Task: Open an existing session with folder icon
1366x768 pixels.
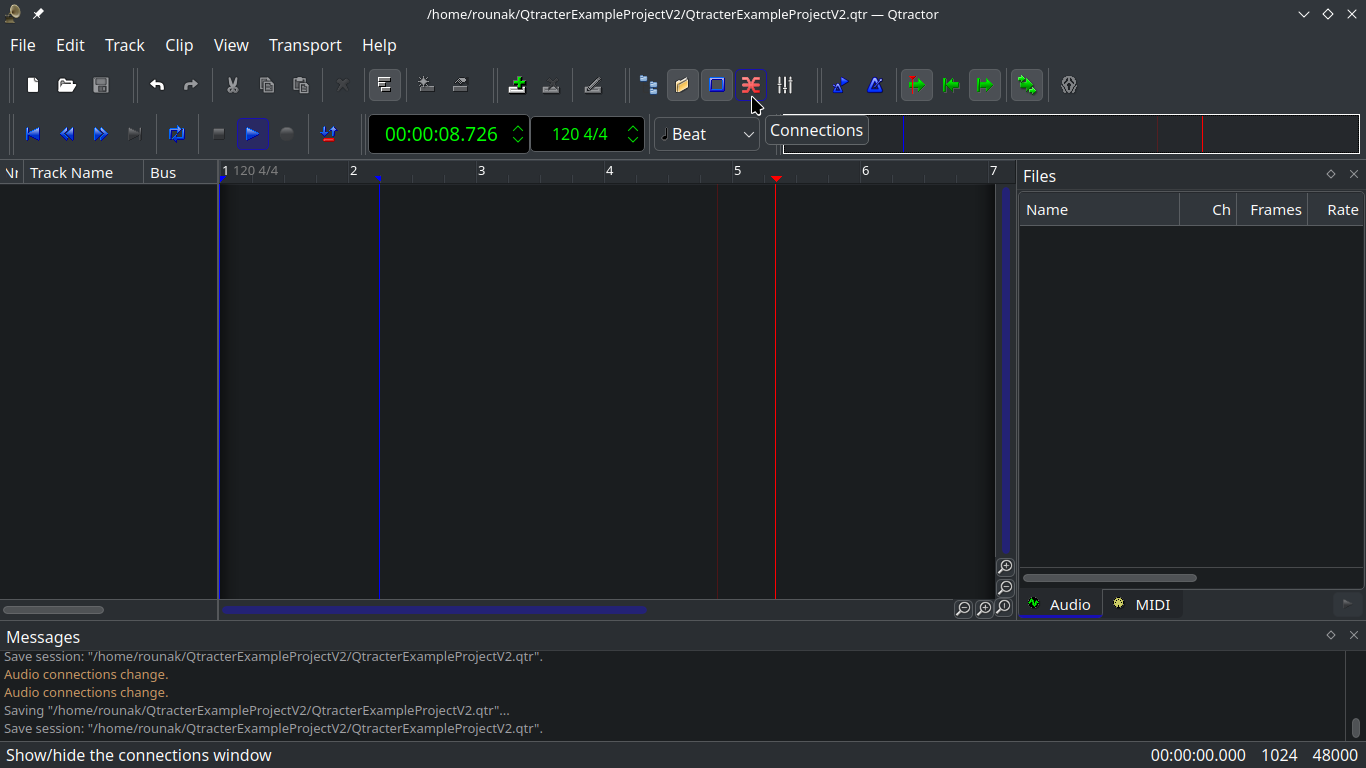Action: (67, 85)
